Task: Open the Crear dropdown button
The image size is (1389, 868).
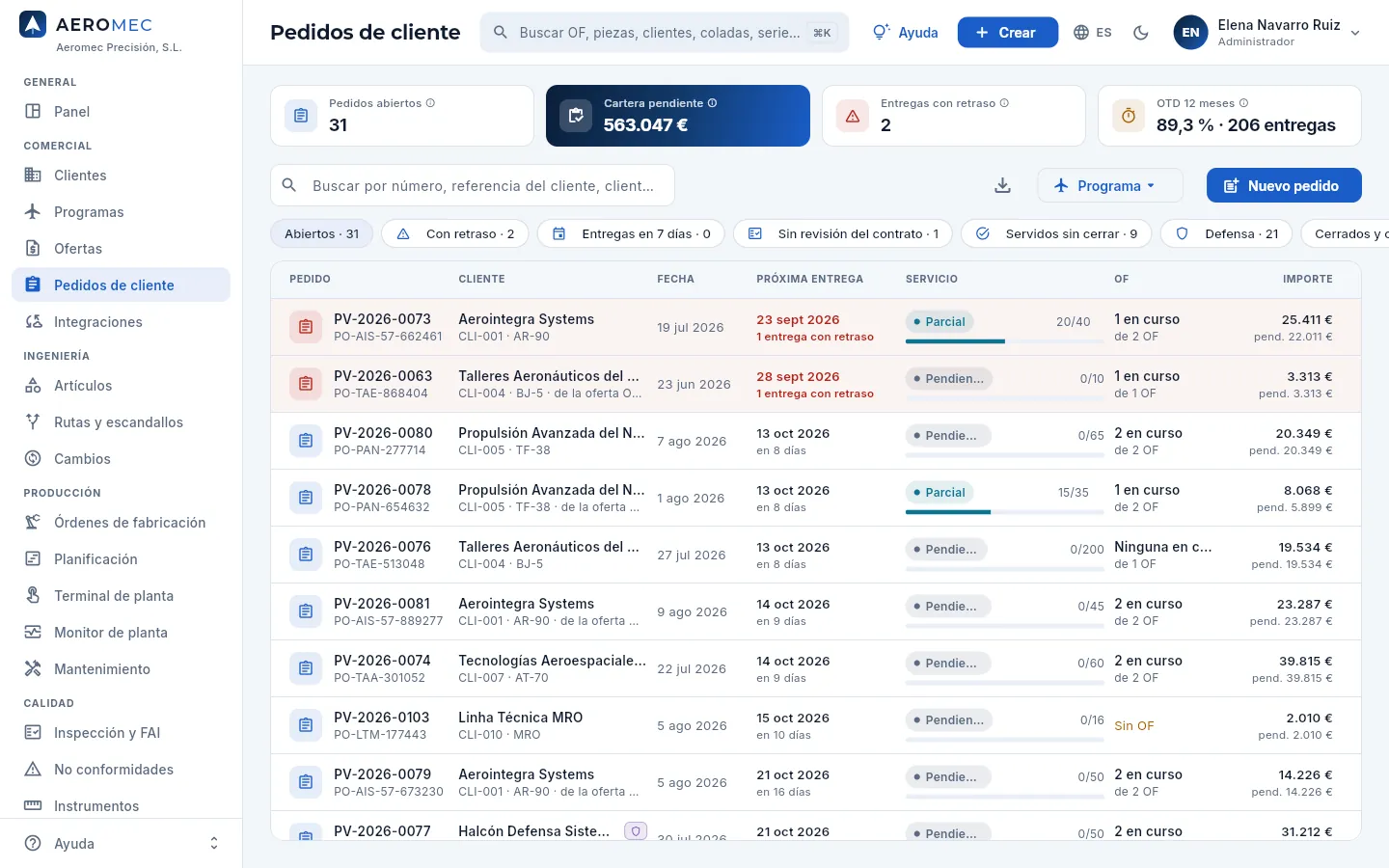Action: 1007,33
